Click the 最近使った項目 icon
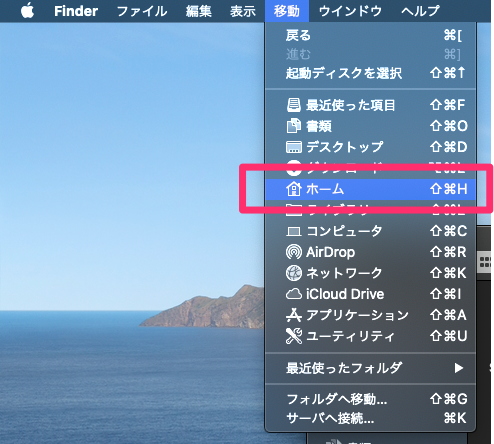 pos(294,105)
